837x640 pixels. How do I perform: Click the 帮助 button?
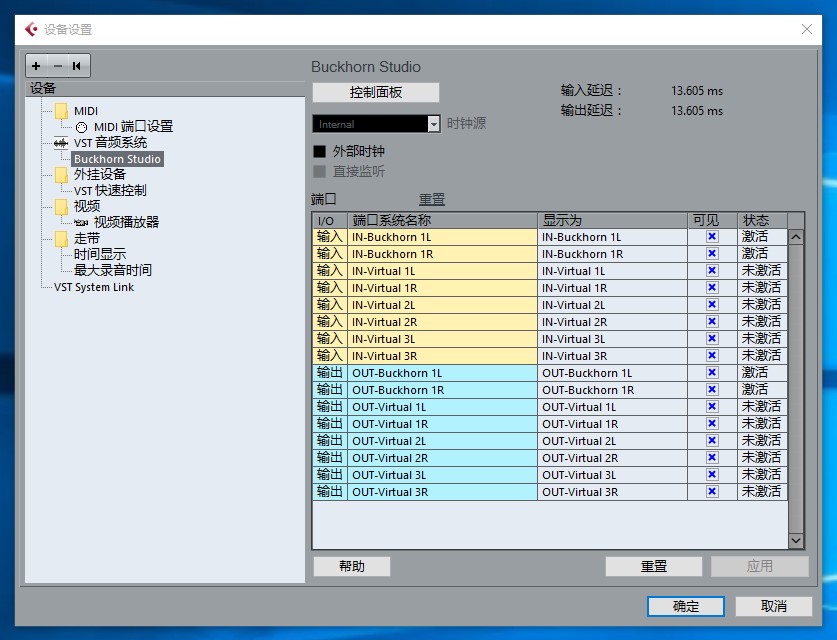point(352,566)
